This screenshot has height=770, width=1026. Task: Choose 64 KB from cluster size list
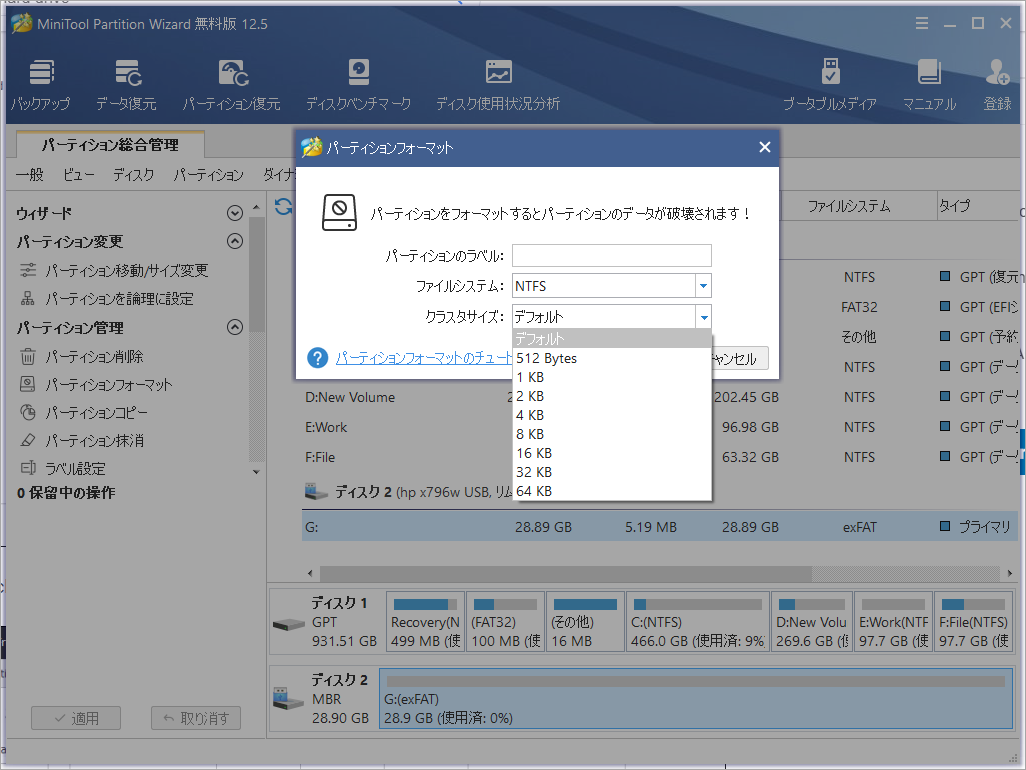pyautogui.click(x=534, y=491)
